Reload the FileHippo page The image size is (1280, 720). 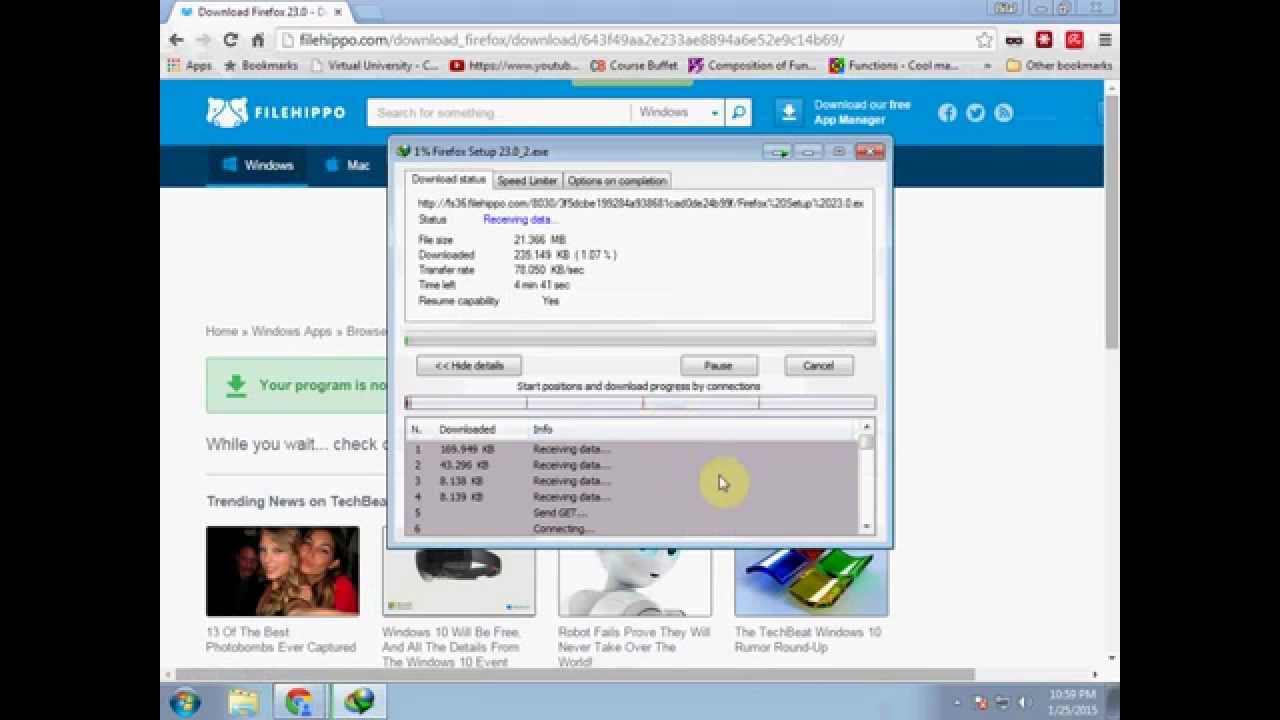230,40
